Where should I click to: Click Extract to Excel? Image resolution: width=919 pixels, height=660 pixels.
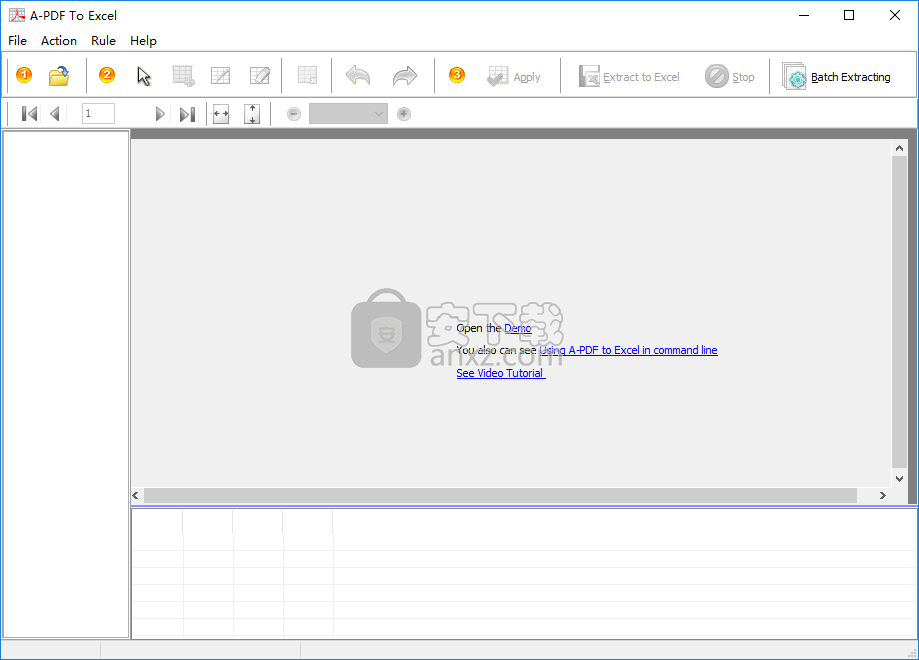(629, 77)
